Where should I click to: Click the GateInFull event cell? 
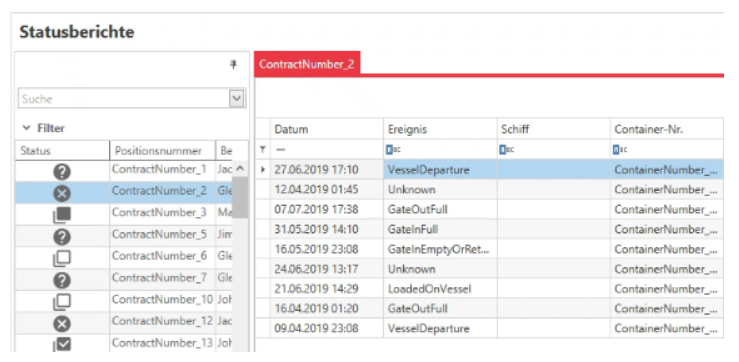[440, 230]
